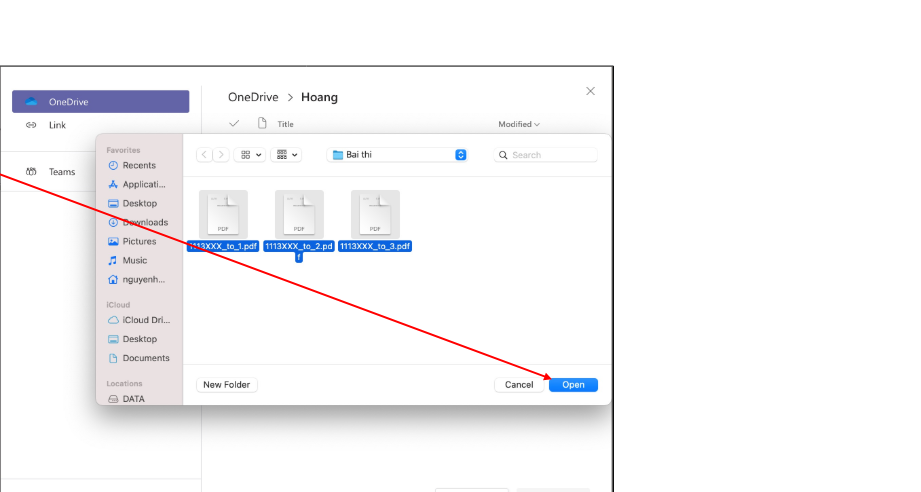
Task: Choose the Link option
Action: (57, 125)
